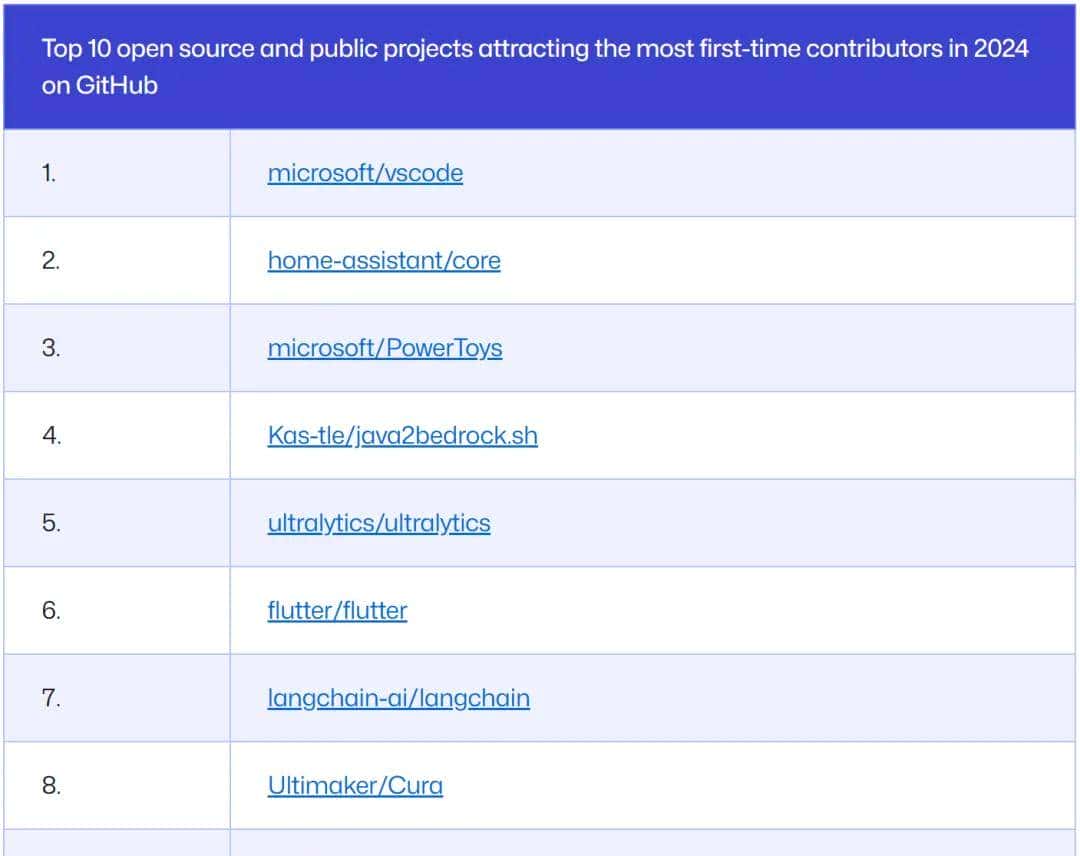1080x856 pixels.
Task: Click the microsoft/PowerToys project link
Action: pos(385,348)
